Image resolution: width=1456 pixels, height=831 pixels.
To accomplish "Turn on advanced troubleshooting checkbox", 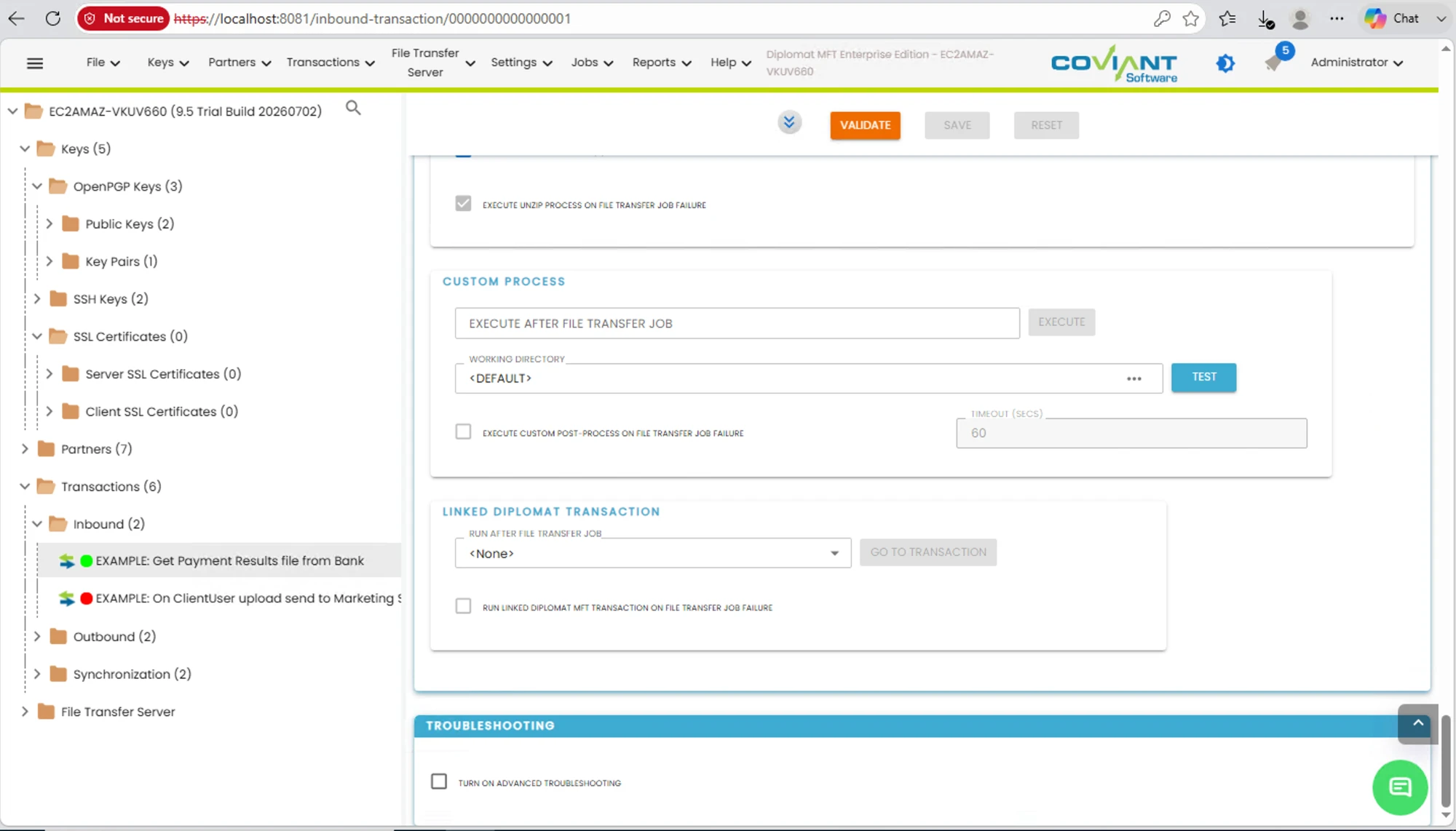I will coord(439,782).
